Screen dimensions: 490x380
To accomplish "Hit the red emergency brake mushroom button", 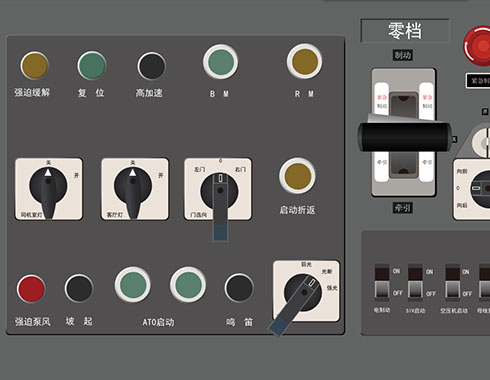I will tap(478, 46).
